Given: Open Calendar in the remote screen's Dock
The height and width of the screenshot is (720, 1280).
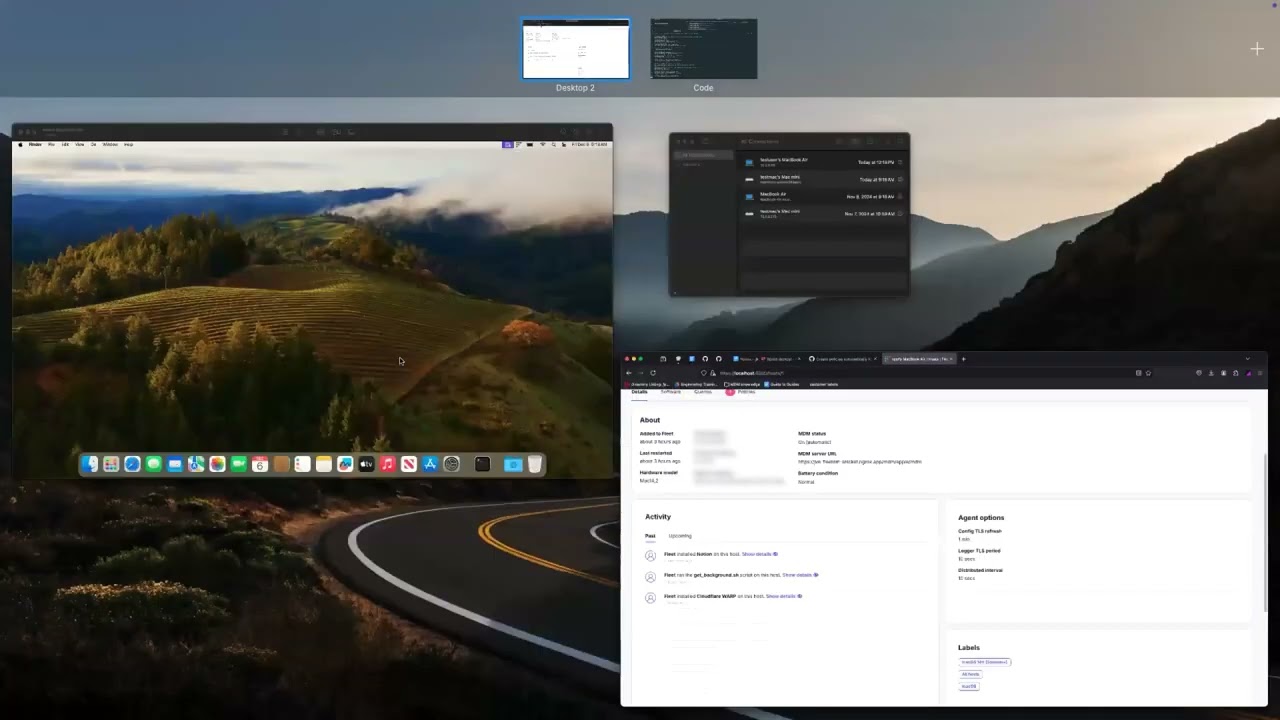Looking at the screenshot, I should click(x=260, y=464).
